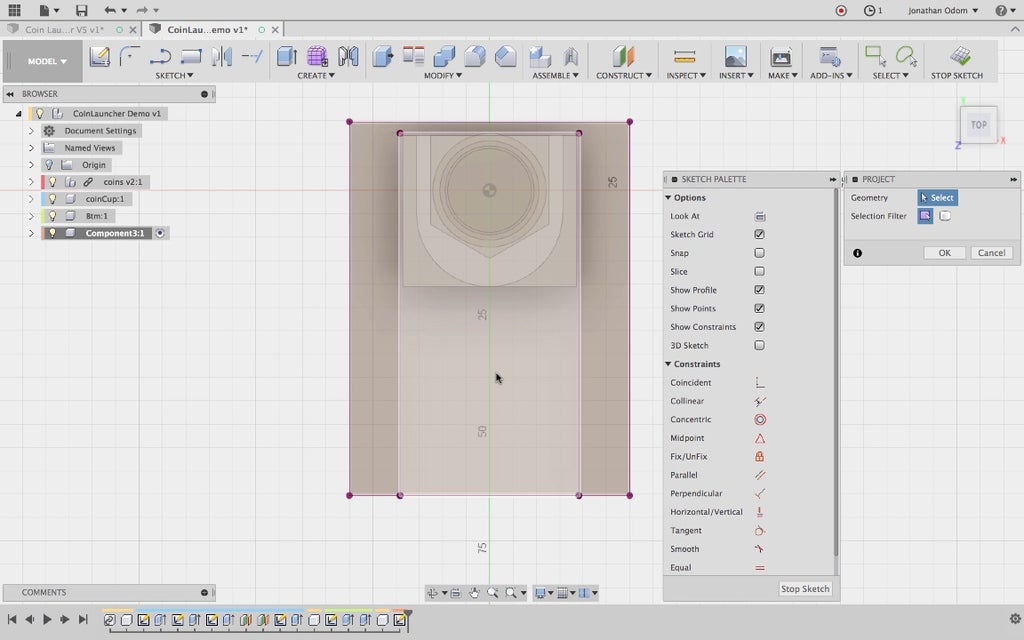This screenshot has width=1024, height=640.
Task: Open the CONSTRUCT menu
Action: click(x=623, y=76)
